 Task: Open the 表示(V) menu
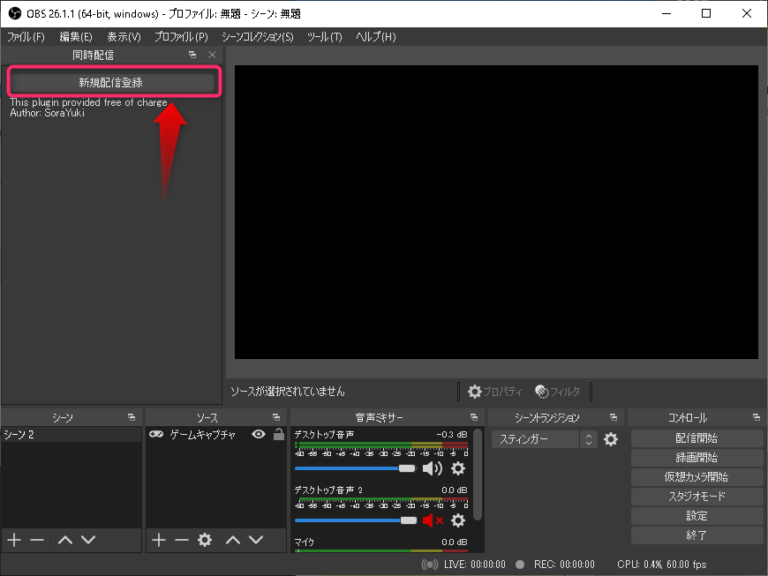(123, 37)
